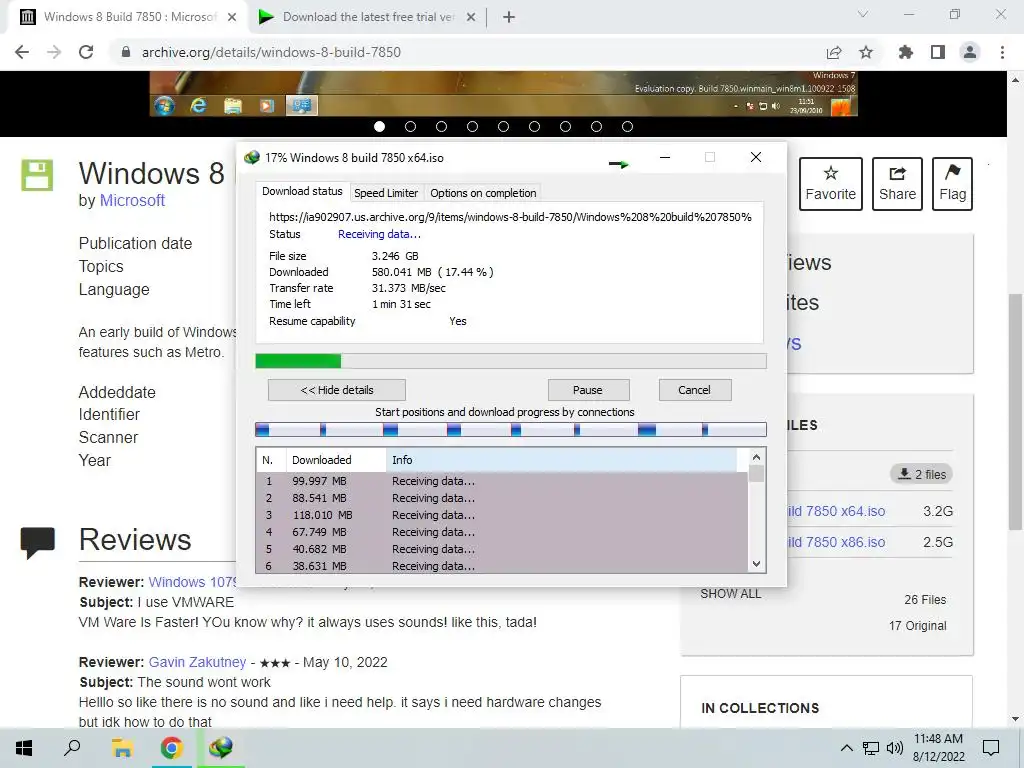1024x768 pixels.
Task: Pause the download
Action: tap(588, 390)
